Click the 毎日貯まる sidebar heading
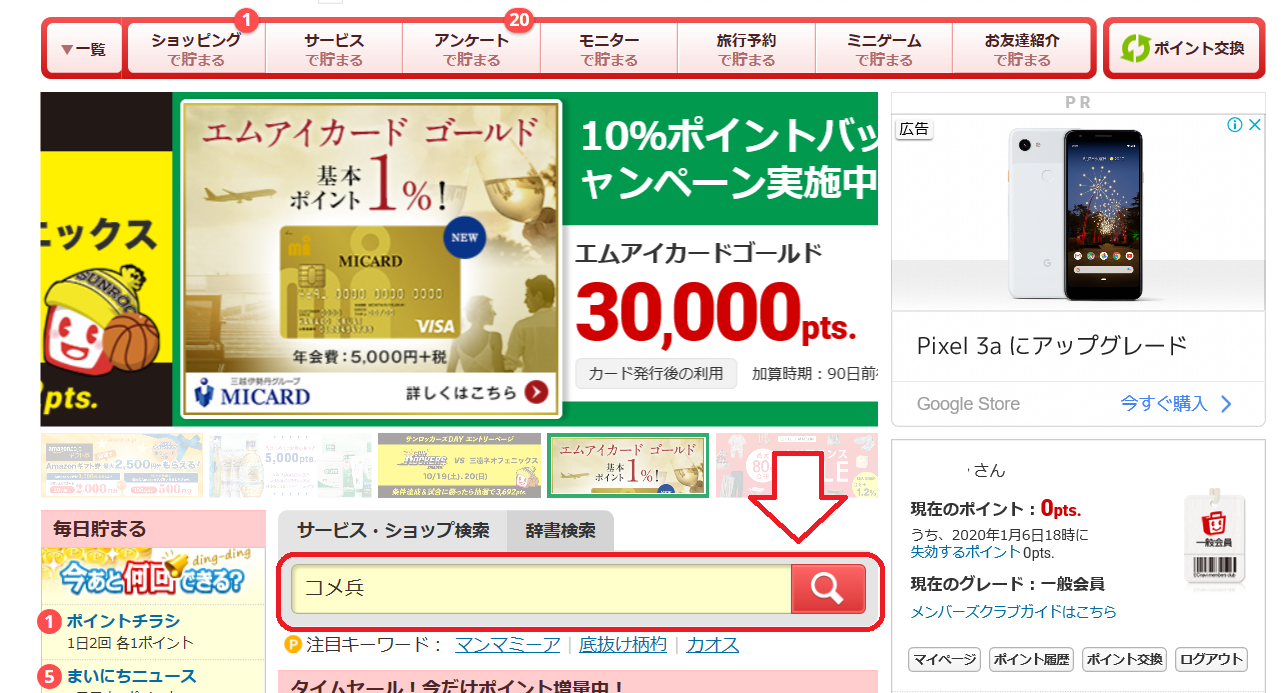The width and height of the screenshot is (1287, 693). pos(100,528)
